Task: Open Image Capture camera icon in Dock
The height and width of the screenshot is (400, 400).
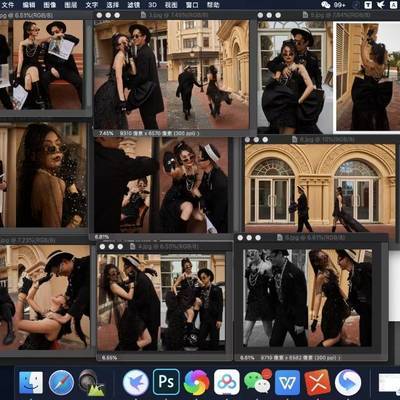Action: (x=91, y=383)
